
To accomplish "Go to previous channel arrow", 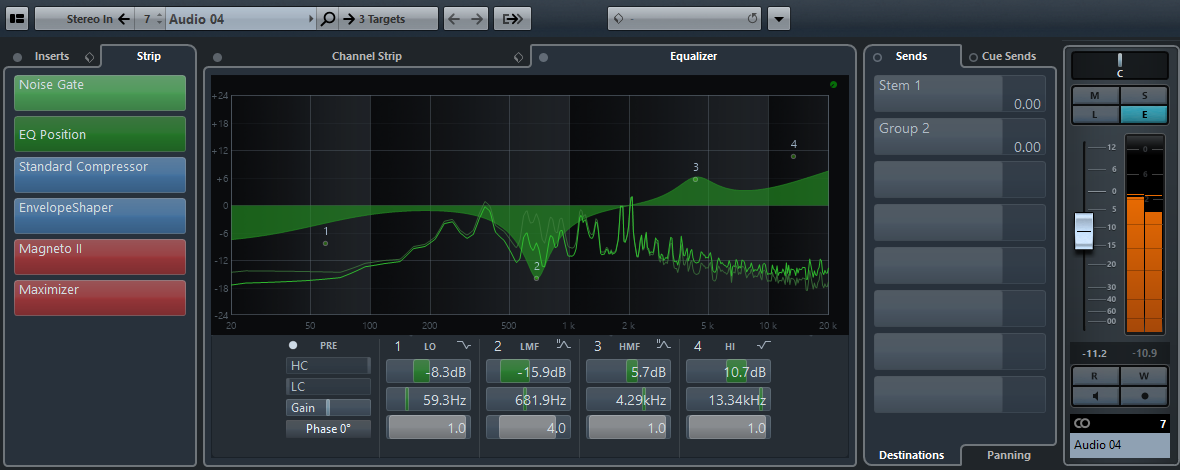I will [453, 19].
